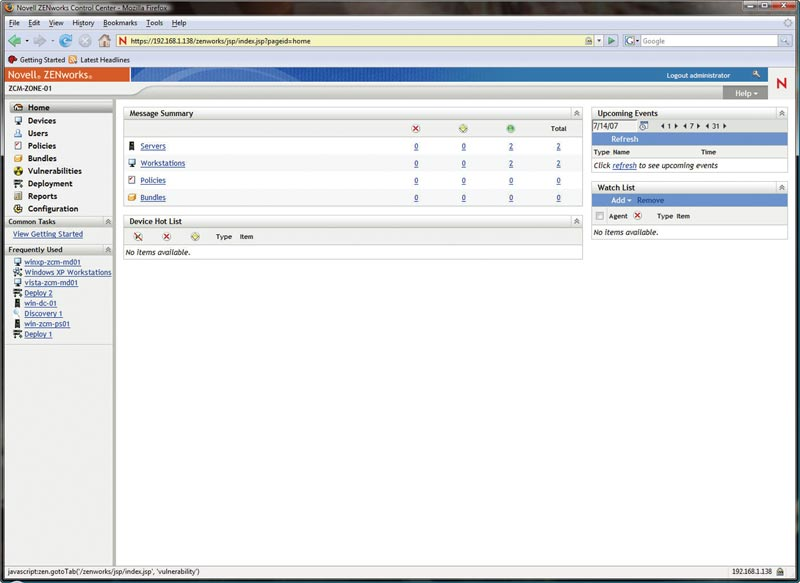
Task: Open the Bookmarks menu
Action: (x=120, y=23)
